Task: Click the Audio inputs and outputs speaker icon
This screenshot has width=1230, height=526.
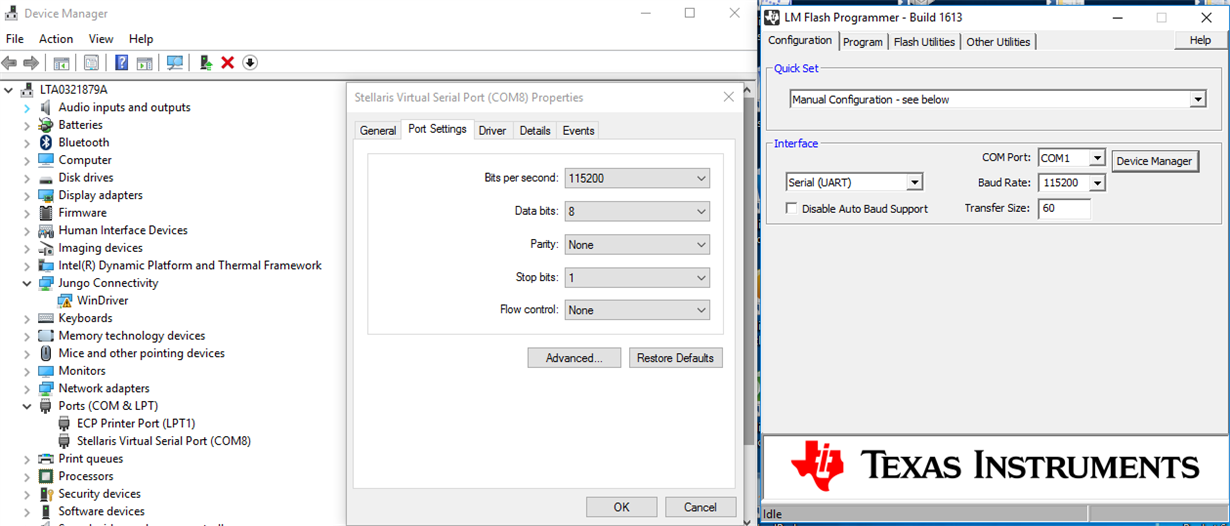Action: [x=46, y=107]
